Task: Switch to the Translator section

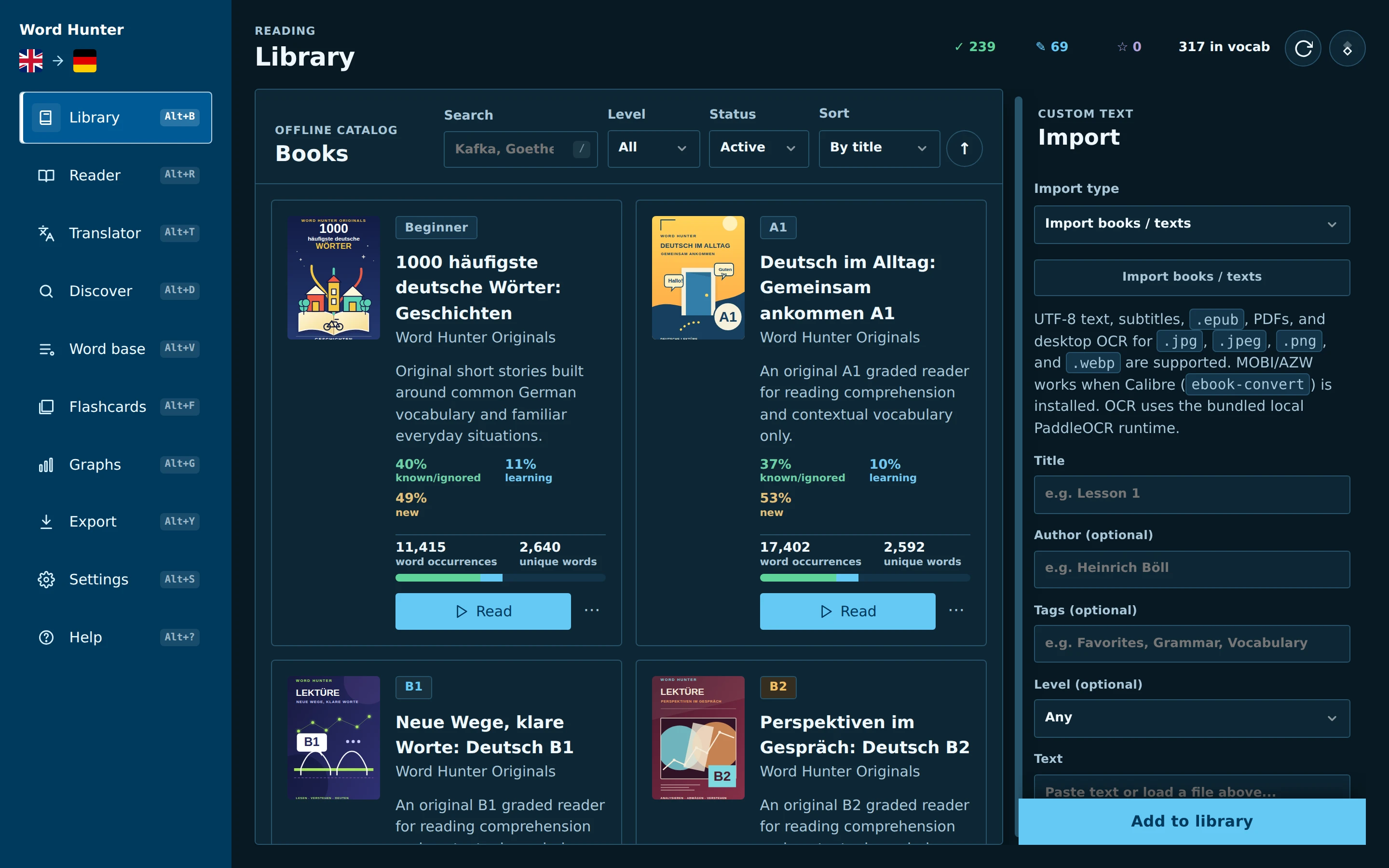Action: pos(116,233)
